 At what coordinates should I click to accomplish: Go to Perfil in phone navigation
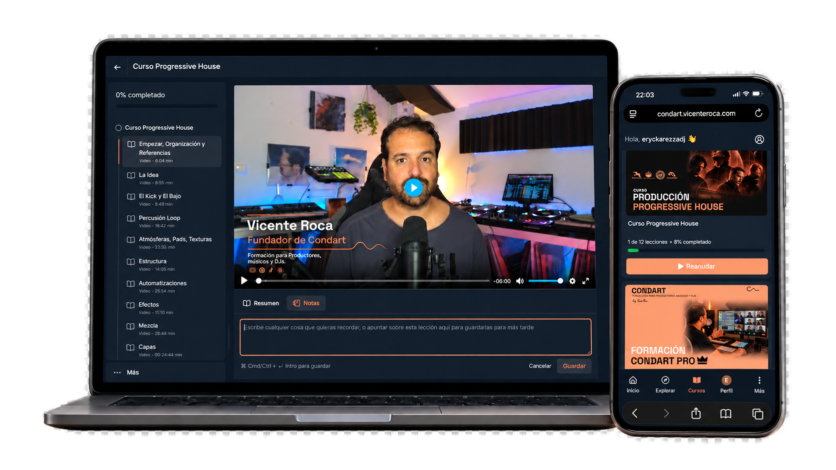(x=726, y=385)
